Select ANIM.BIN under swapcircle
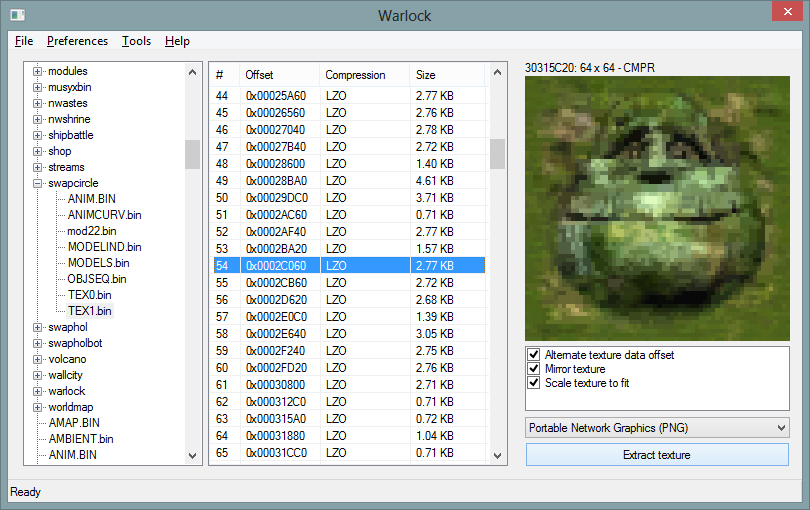Screen dimensions: 810x510 [x=91, y=199]
